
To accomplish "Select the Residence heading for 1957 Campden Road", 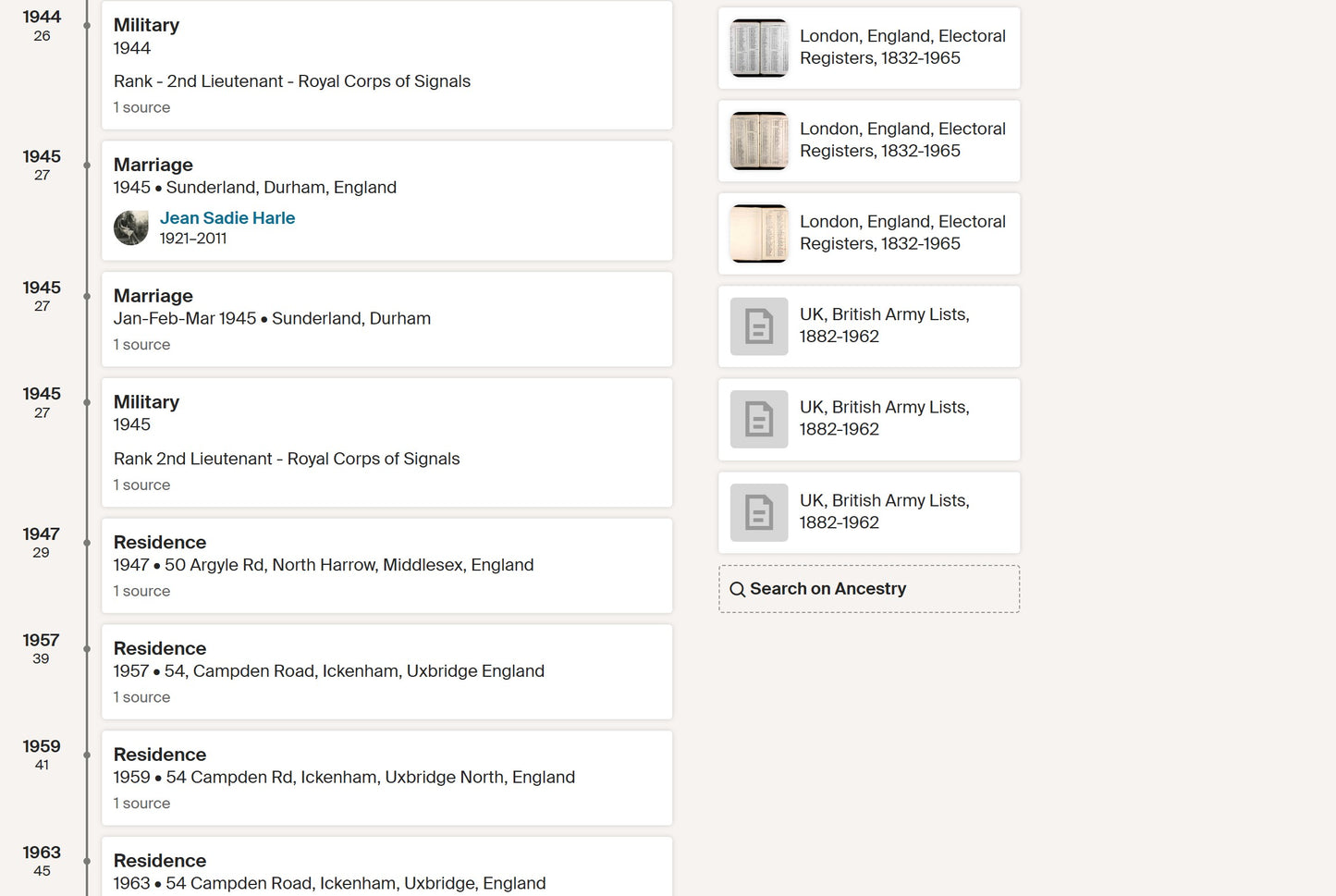I will coord(160,649).
